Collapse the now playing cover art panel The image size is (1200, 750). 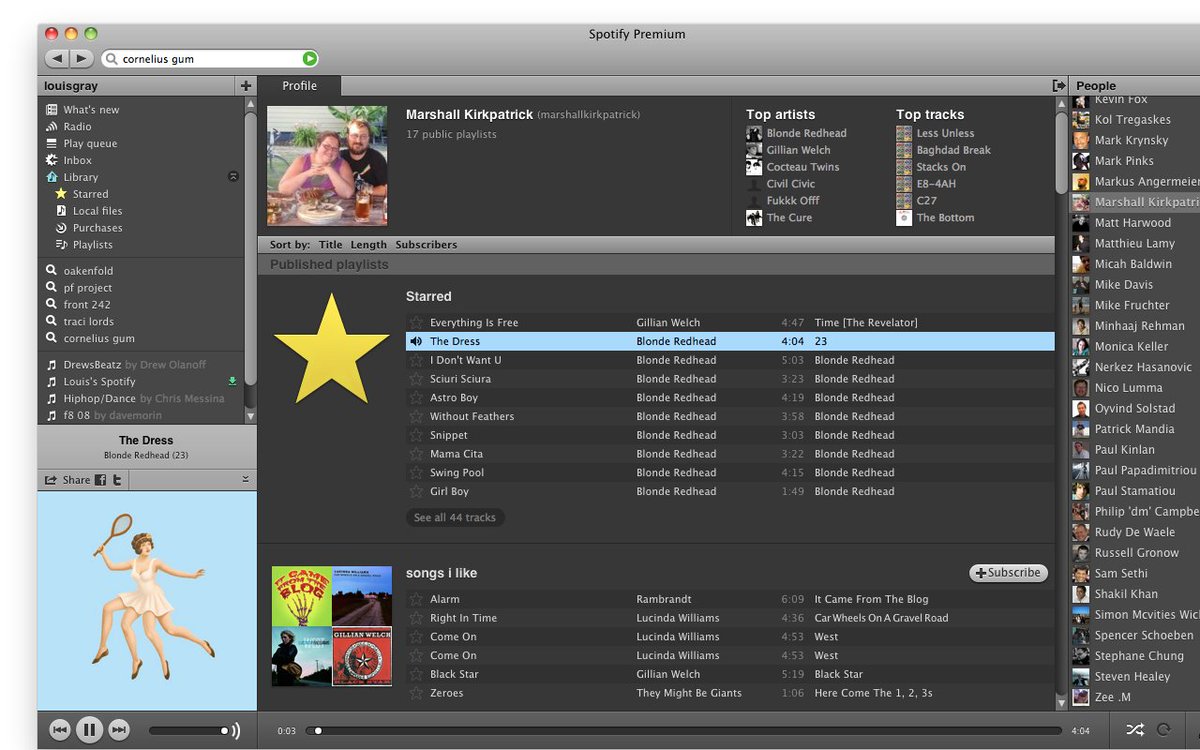(246, 480)
